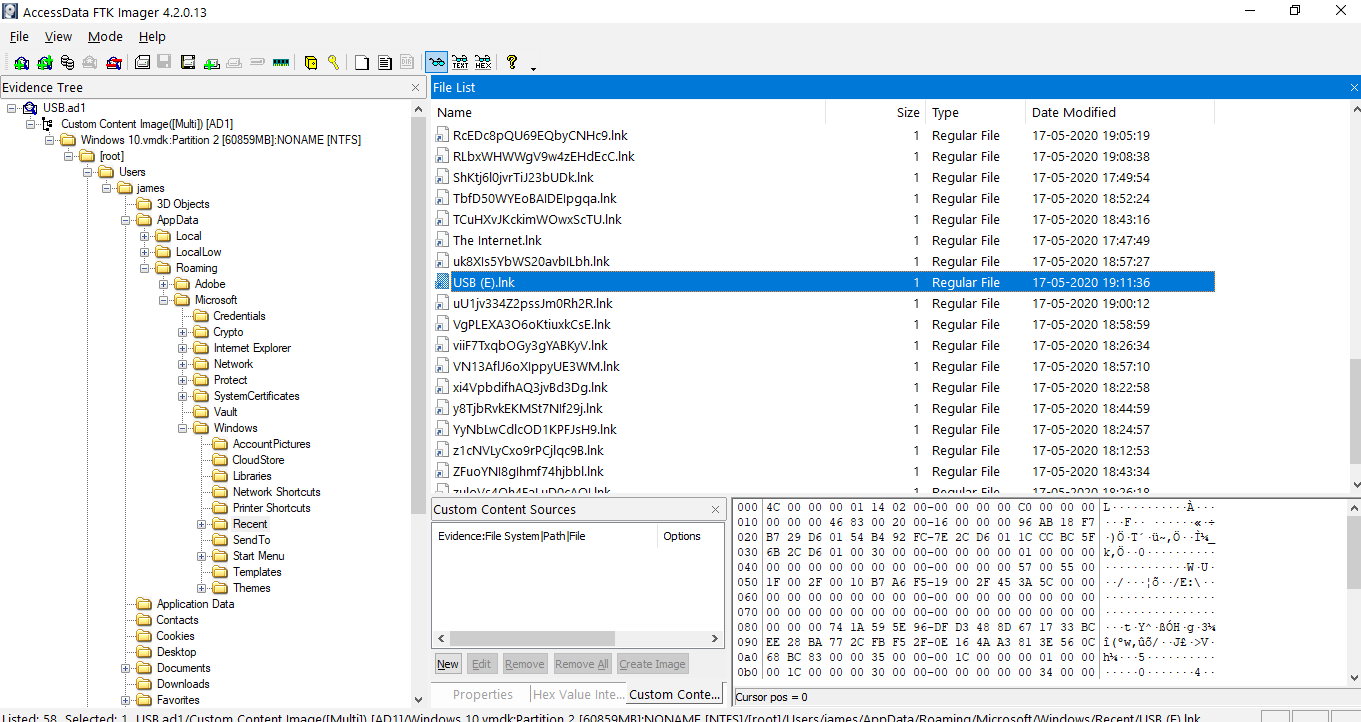Click the Add Evidence Item toolbar icon
The height and width of the screenshot is (722, 1361).
point(21,62)
